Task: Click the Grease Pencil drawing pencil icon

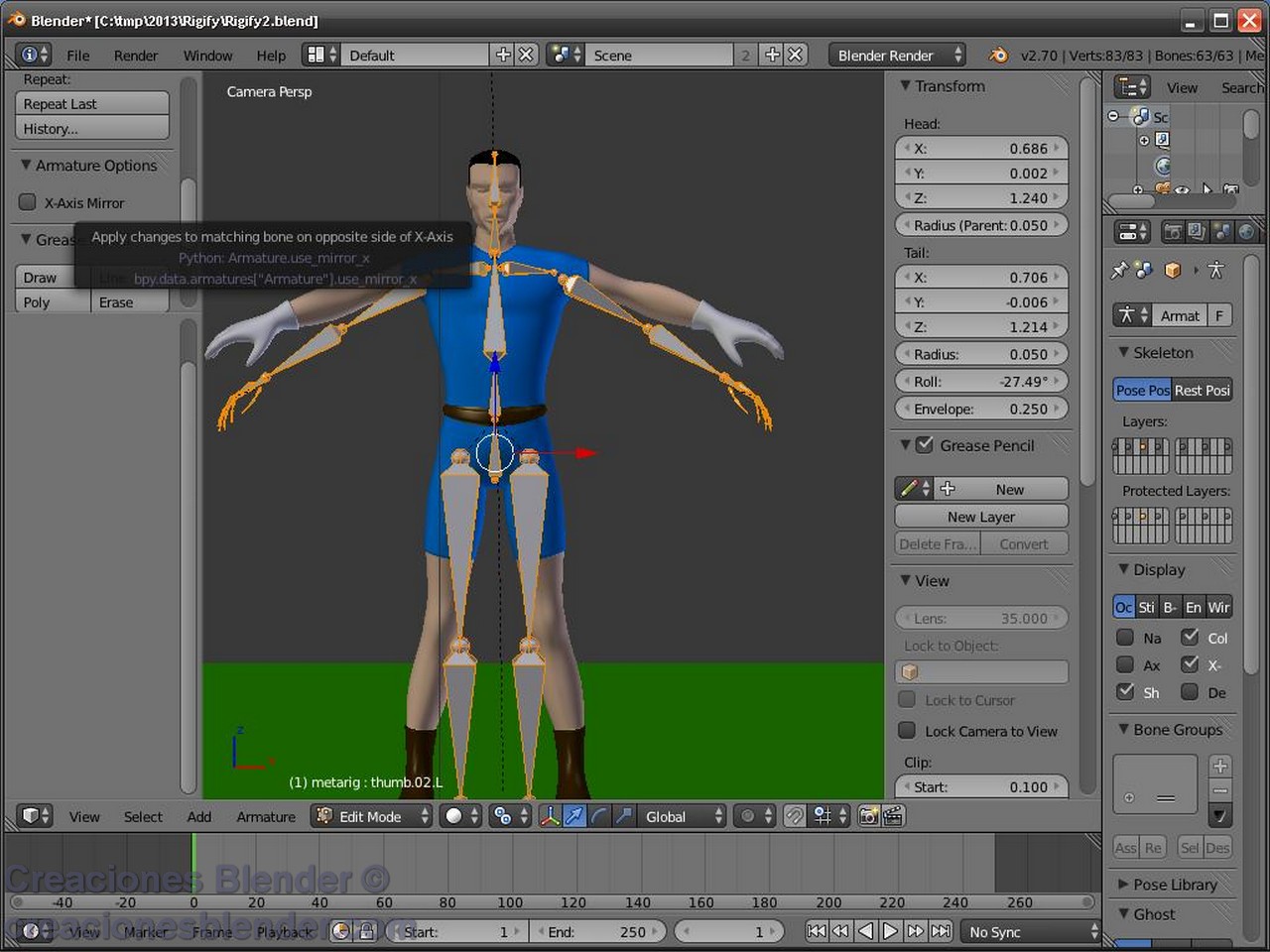Action: pyautogui.click(x=911, y=488)
